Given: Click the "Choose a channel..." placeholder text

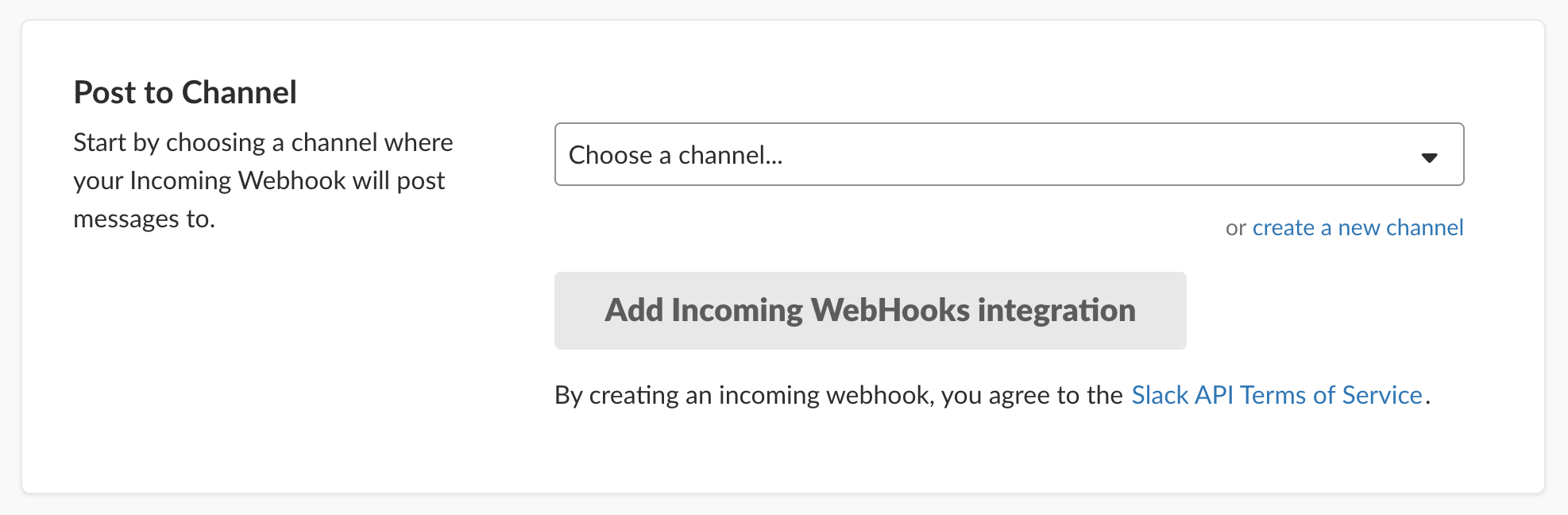Looking at the screenshot, I should click(675, 155).
